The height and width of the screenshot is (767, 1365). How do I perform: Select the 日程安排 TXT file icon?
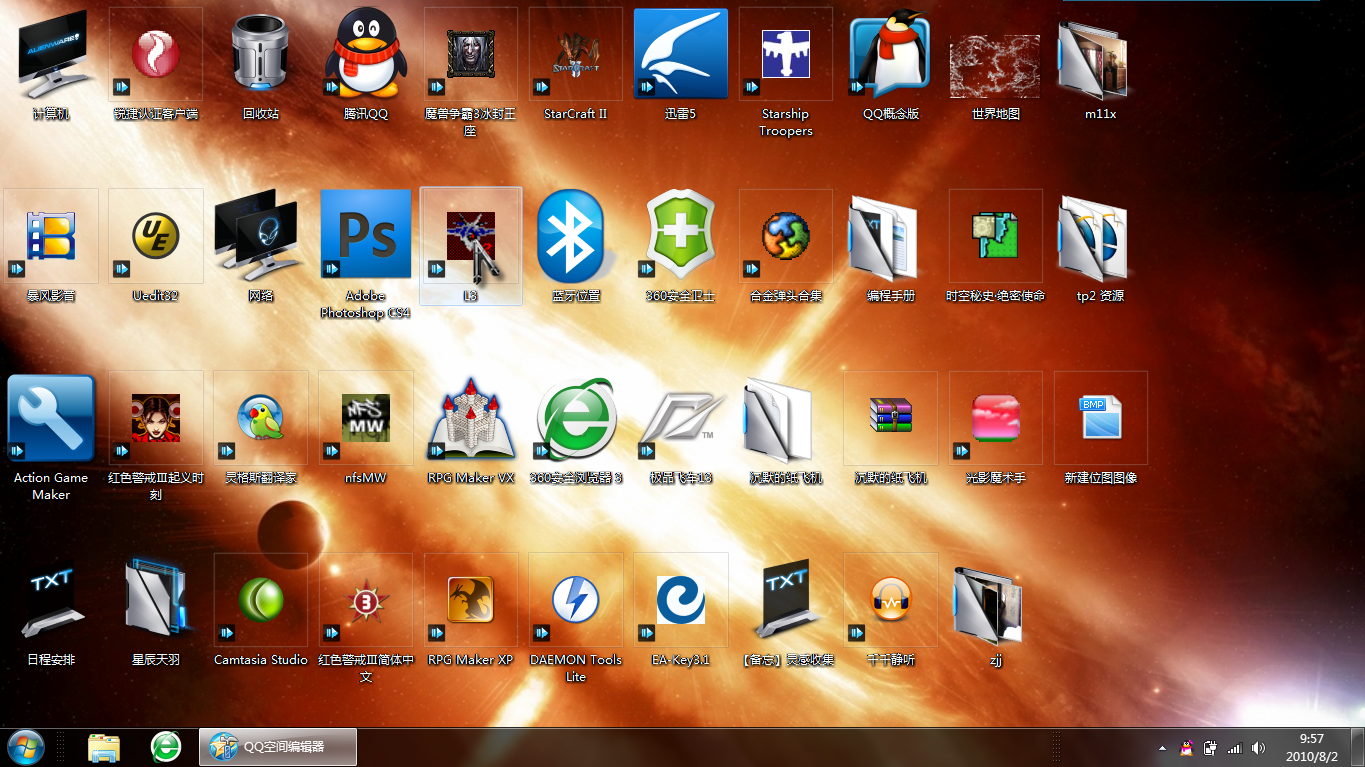[x=51, y=600]
